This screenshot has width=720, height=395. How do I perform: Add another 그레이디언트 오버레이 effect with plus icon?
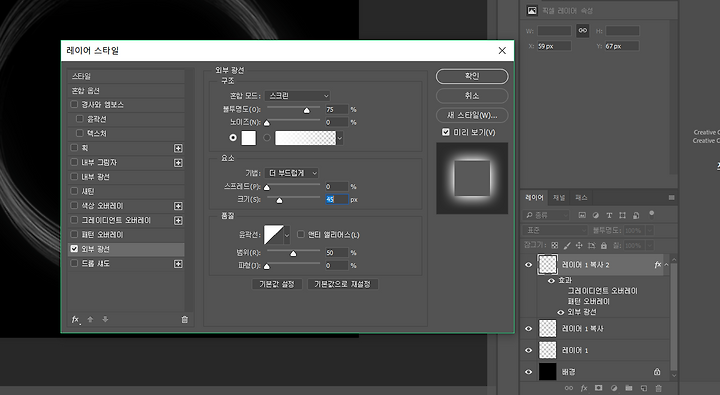pos(178,220)
